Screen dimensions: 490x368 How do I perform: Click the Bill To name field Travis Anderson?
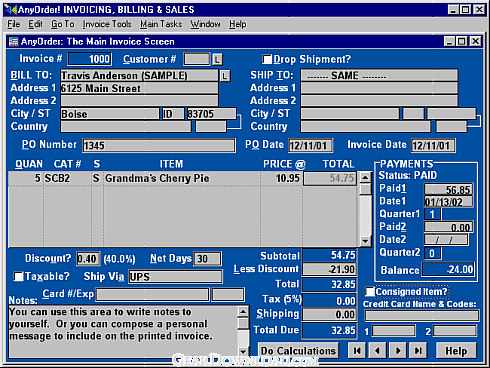pyautogui.click(x=139, y=76)
